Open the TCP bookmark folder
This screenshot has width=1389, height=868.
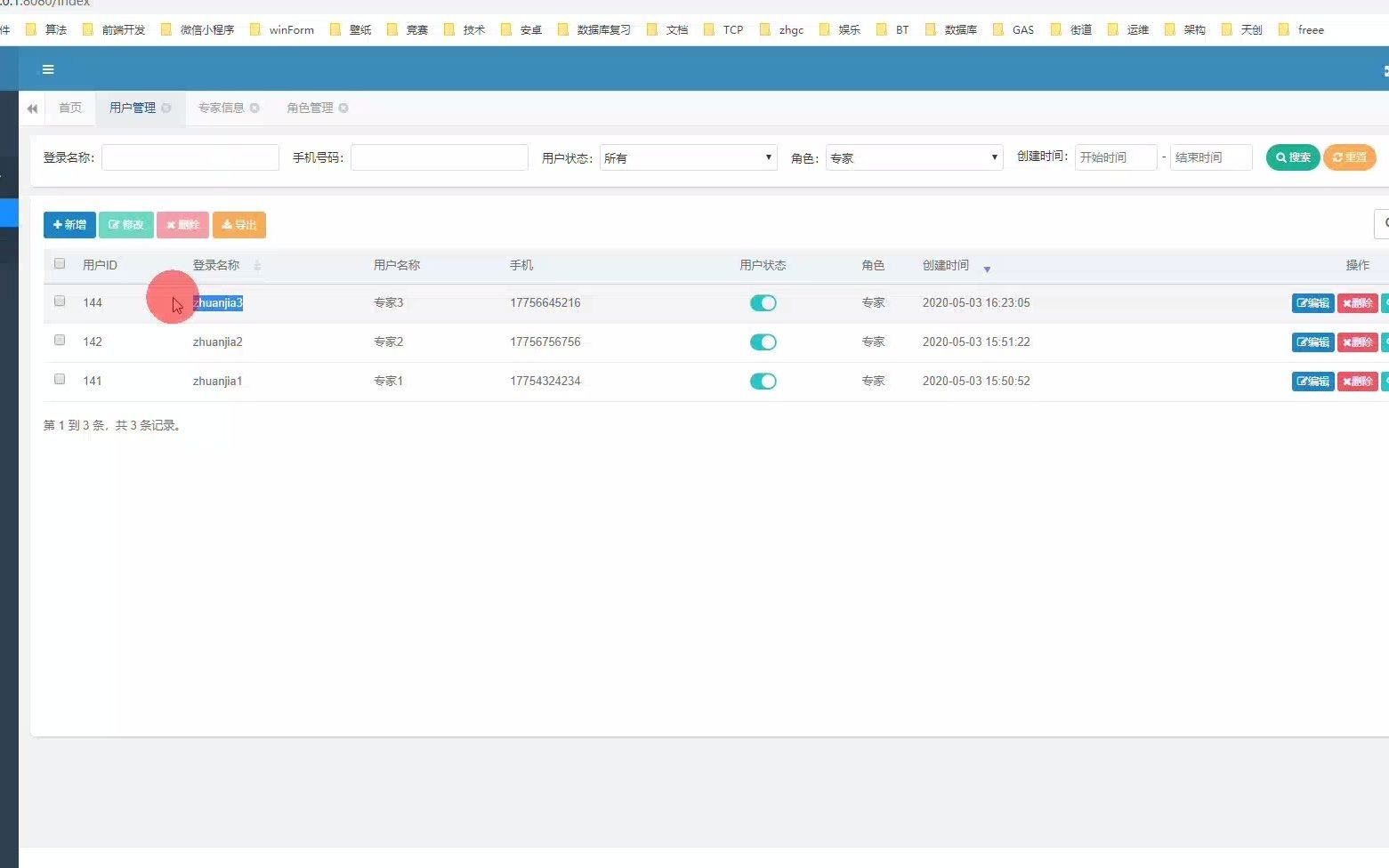click(723, 29)
